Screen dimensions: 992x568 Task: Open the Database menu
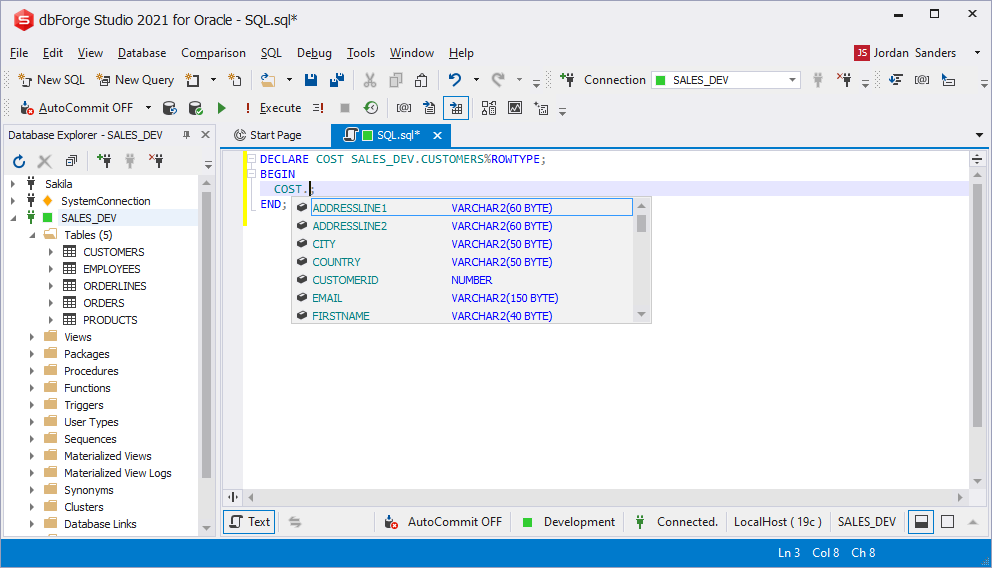(142, 53)
